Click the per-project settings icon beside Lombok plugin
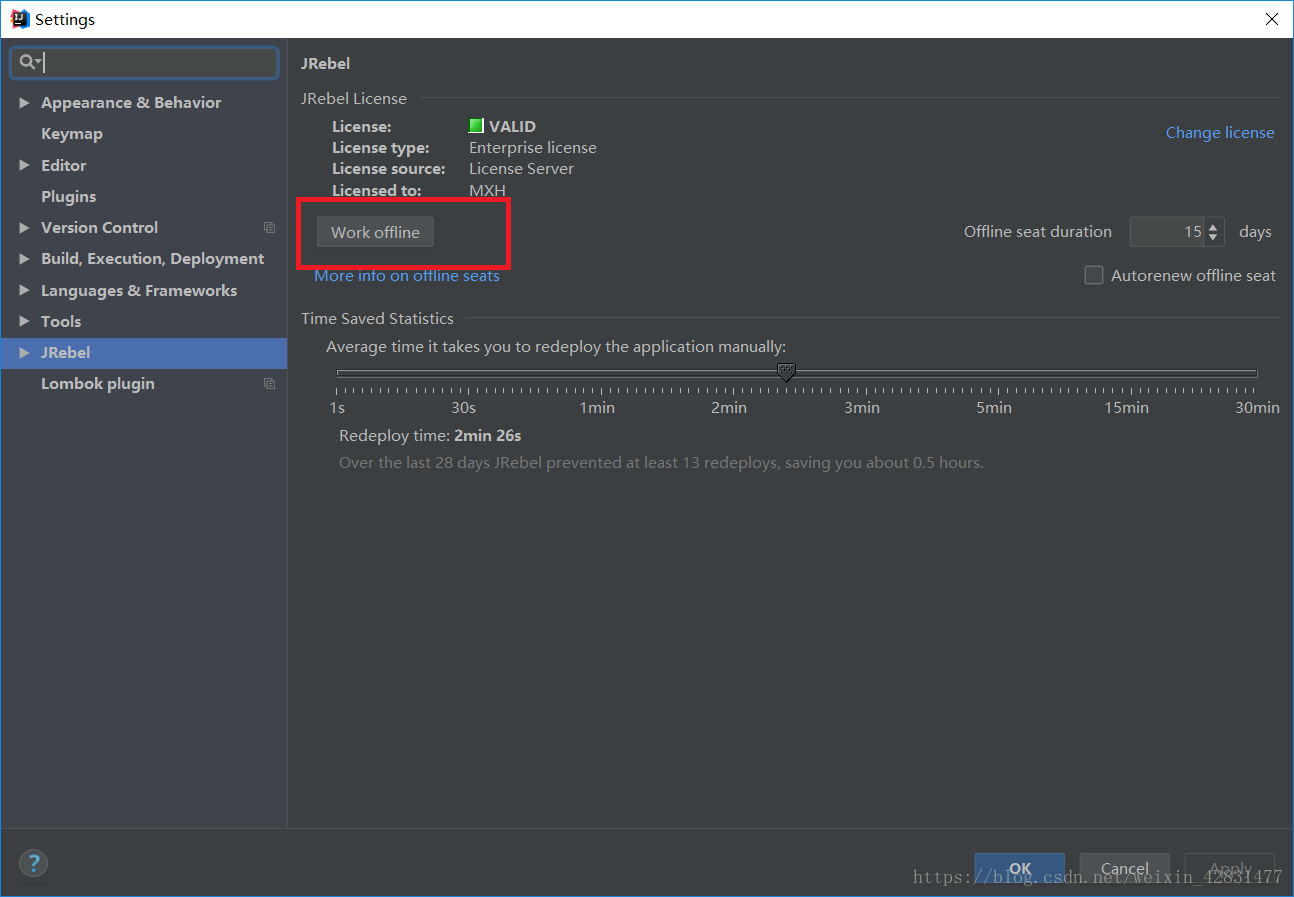 269,383
